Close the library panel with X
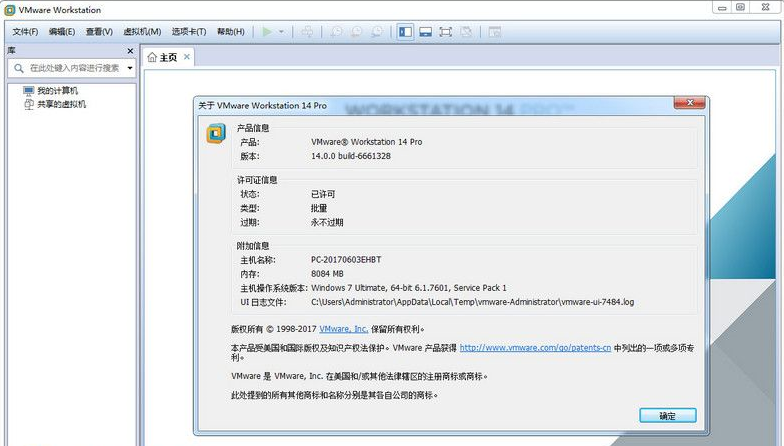Viewport: 784px width, 446px height. 130,50
